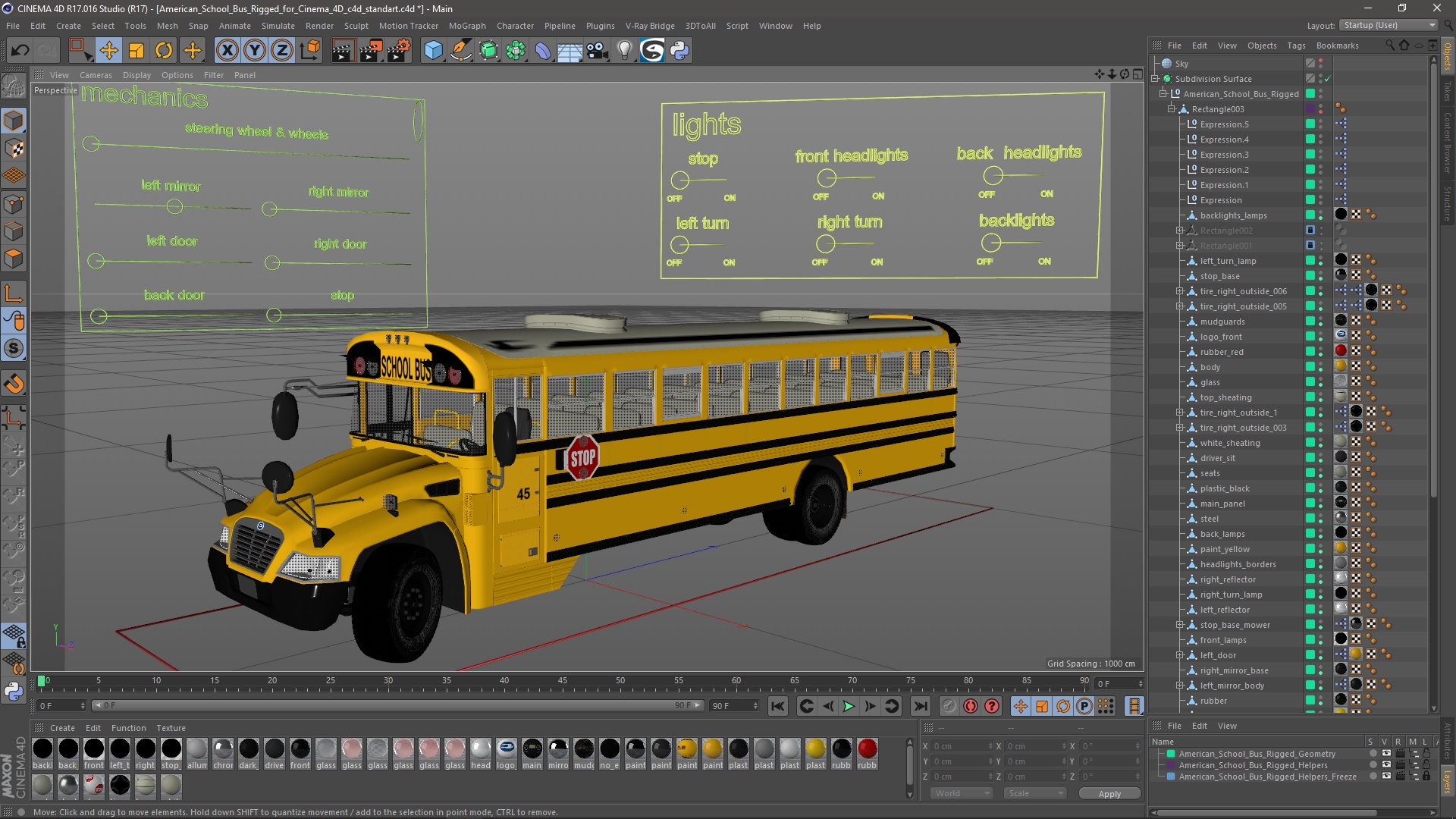Go to end of timeline
This screenshot has height=819, width=1456.
click(x=920, y=706)
